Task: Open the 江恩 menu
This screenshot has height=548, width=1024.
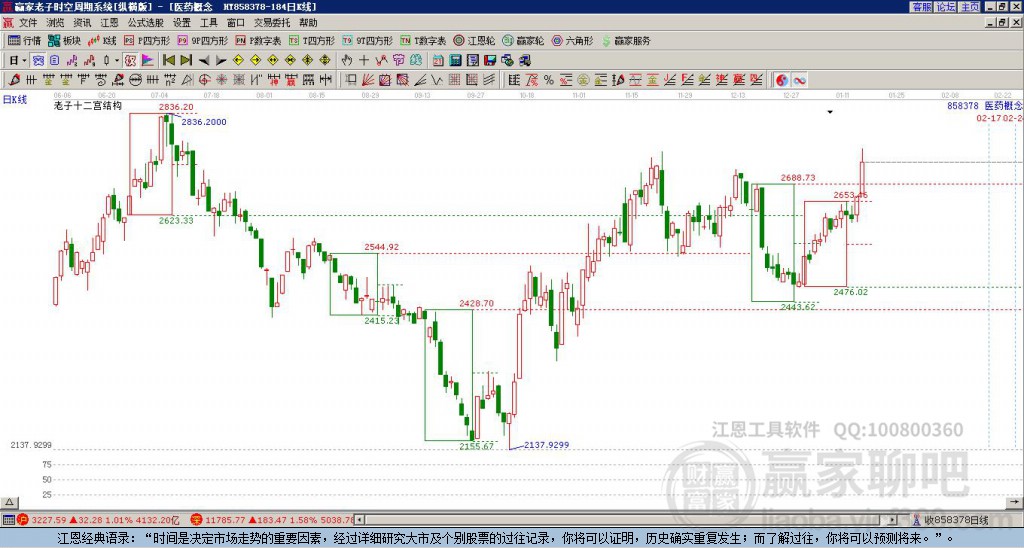Action: point(110,23)
